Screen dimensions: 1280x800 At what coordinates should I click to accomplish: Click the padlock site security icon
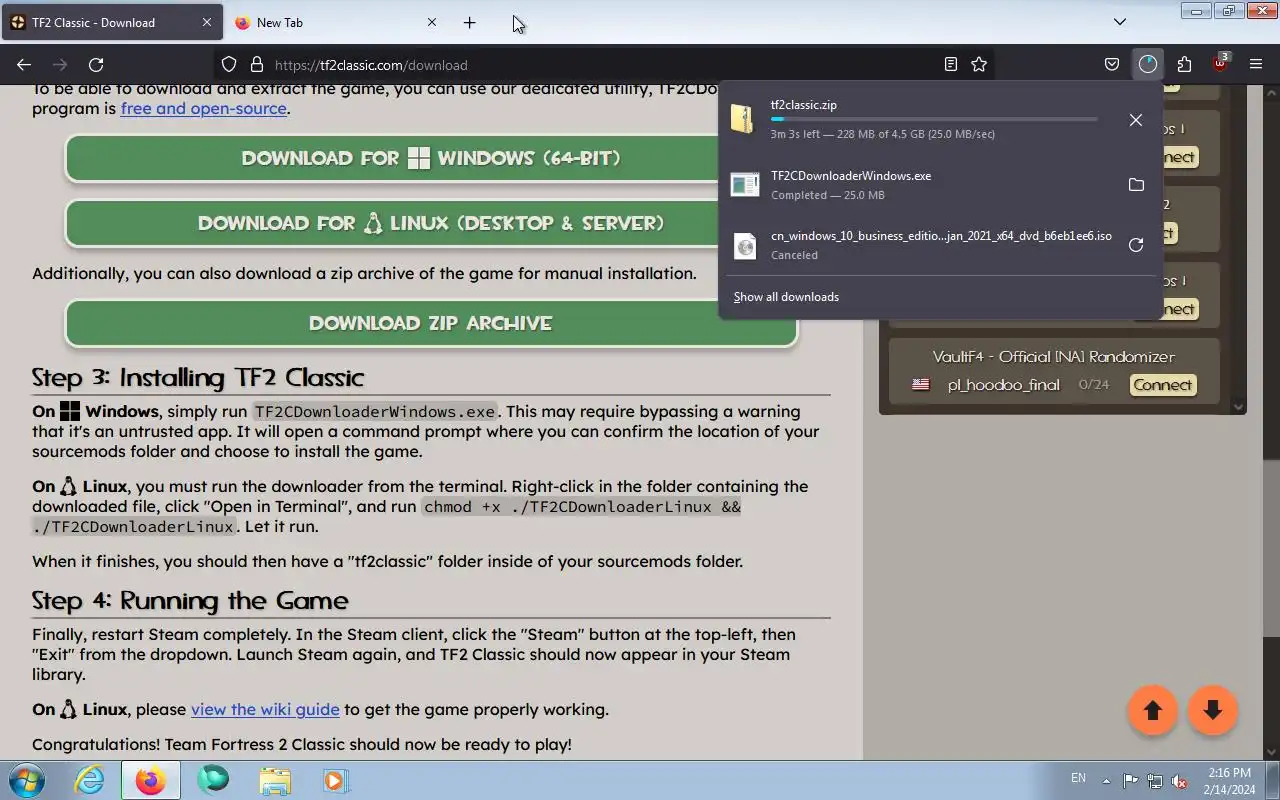pyautogui.click(x=256, y=65)
